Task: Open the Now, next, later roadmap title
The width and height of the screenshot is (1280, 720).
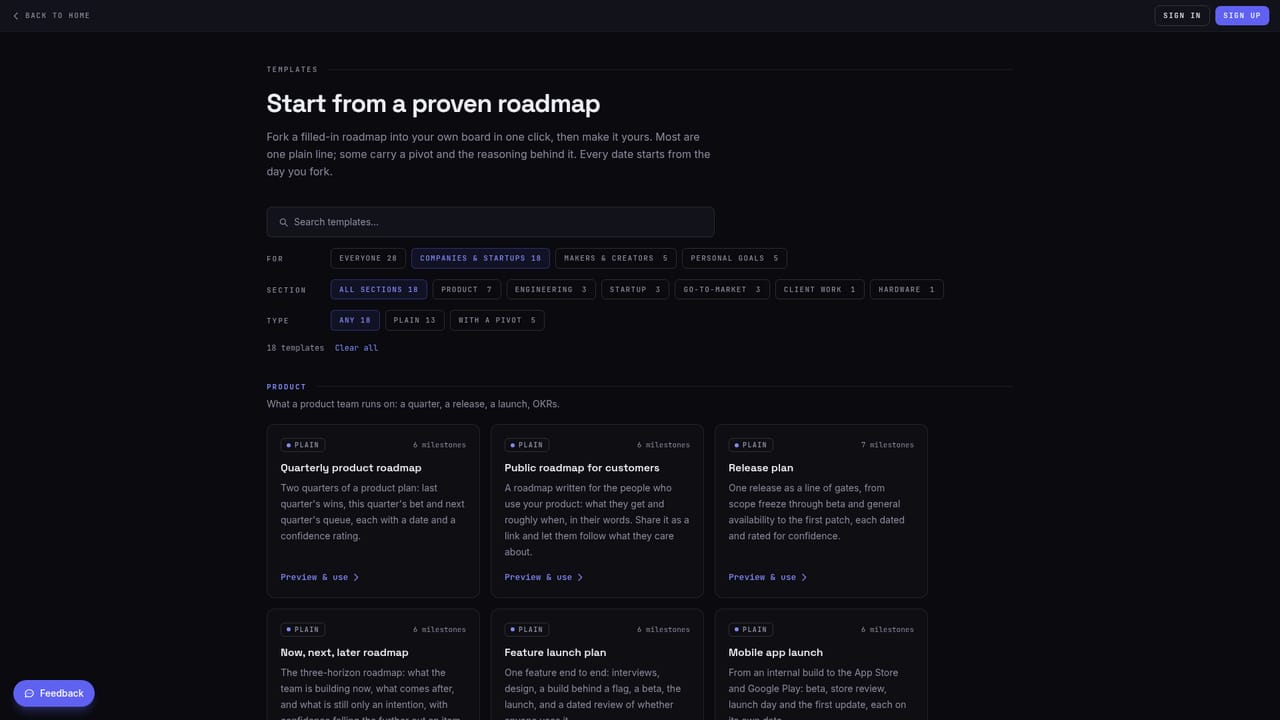Action: 344,653
